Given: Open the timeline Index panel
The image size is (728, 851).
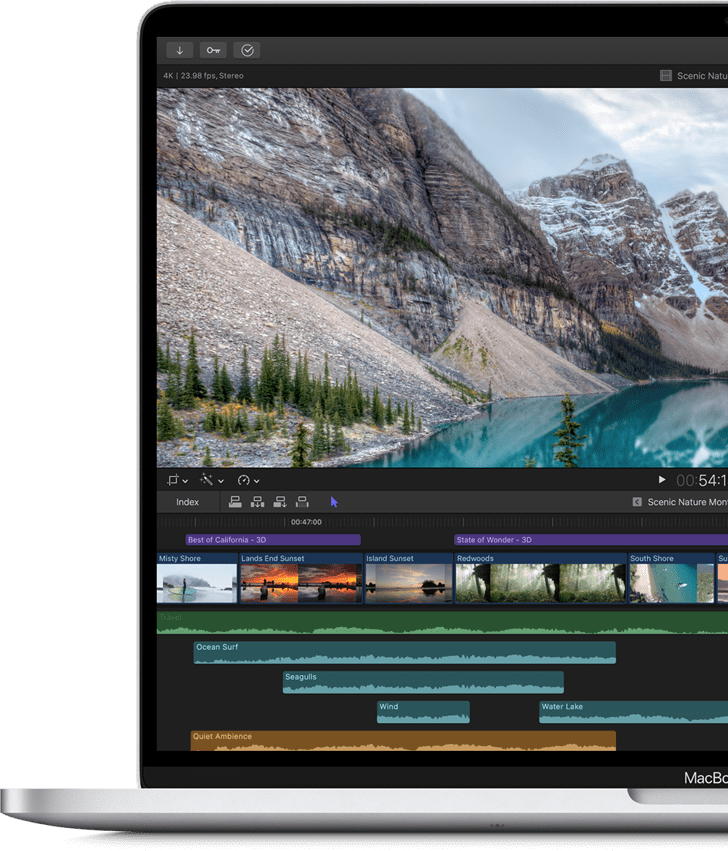Looking at the screenshot, I should tap(187, 502).
